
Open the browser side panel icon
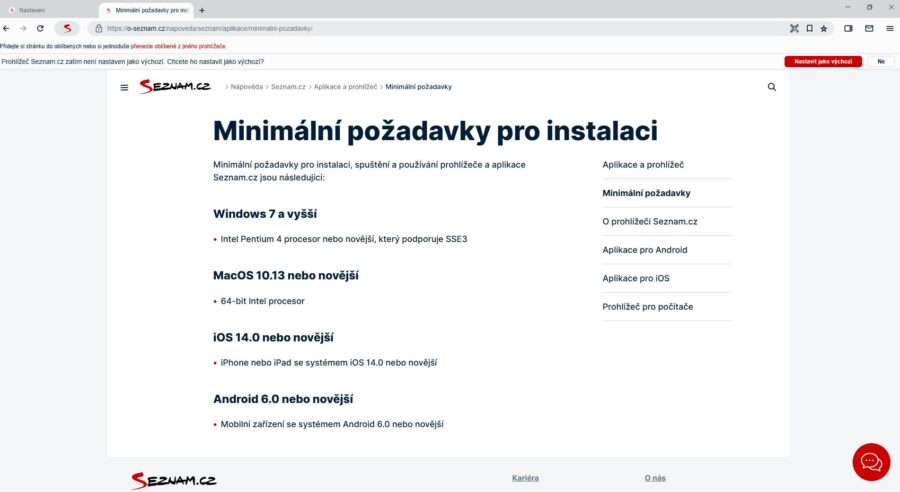848,28
